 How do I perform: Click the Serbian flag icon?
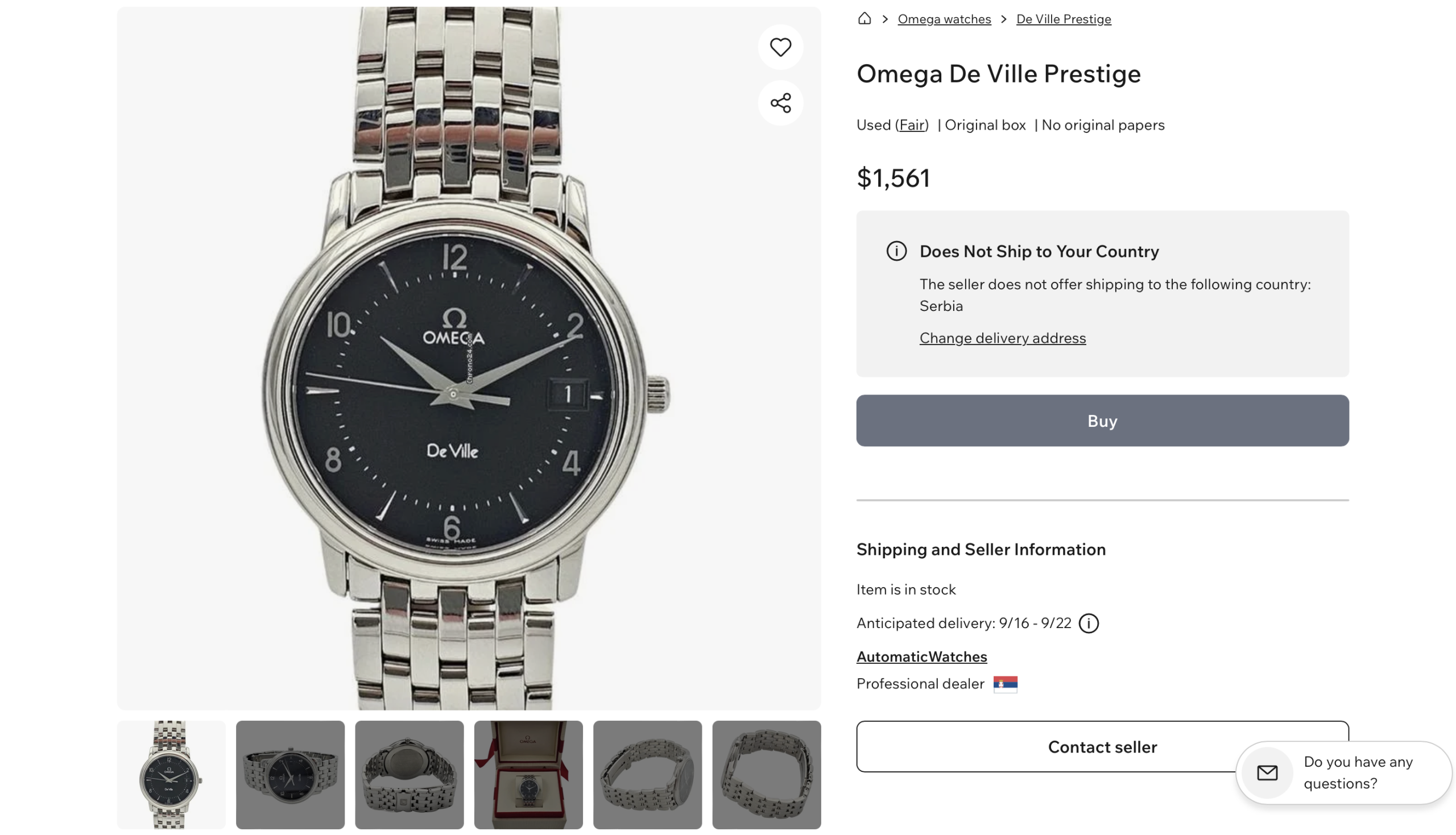tap(1005, 684)
